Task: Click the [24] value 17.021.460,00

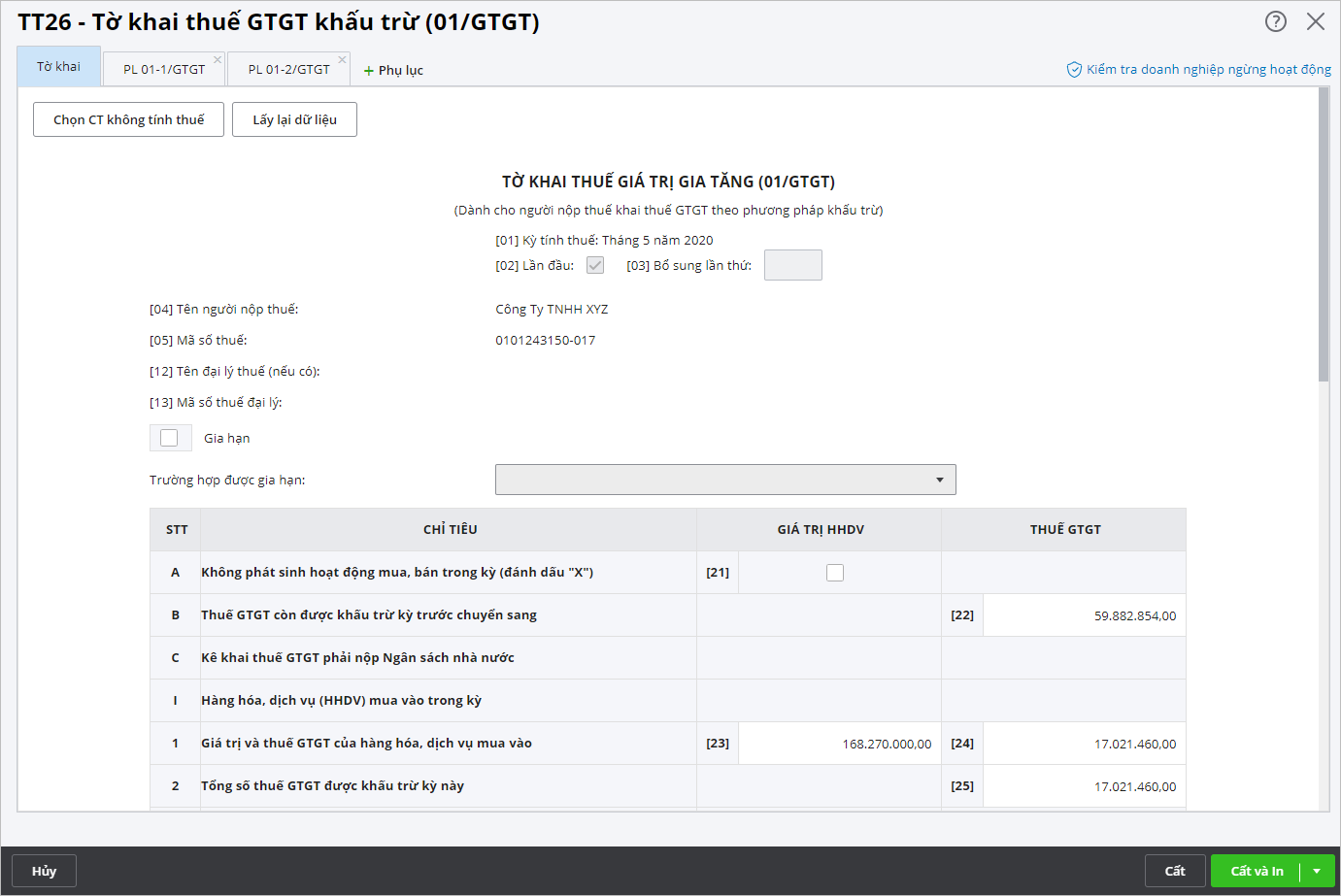Action: 1085,744
